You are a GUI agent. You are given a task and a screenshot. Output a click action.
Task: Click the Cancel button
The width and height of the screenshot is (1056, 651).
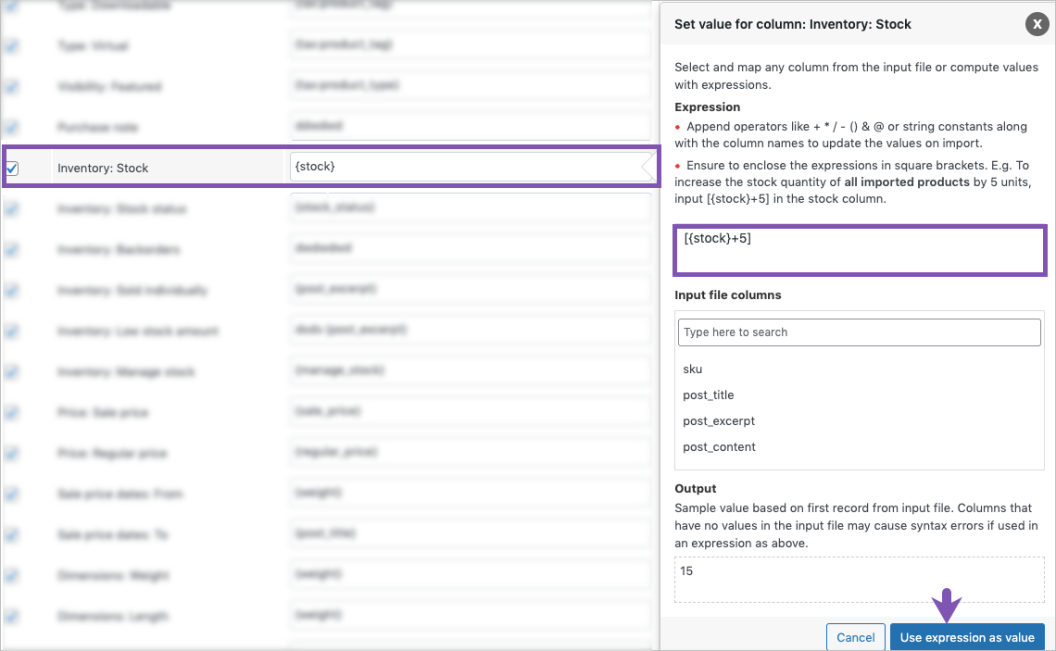(x=855, y=637)
